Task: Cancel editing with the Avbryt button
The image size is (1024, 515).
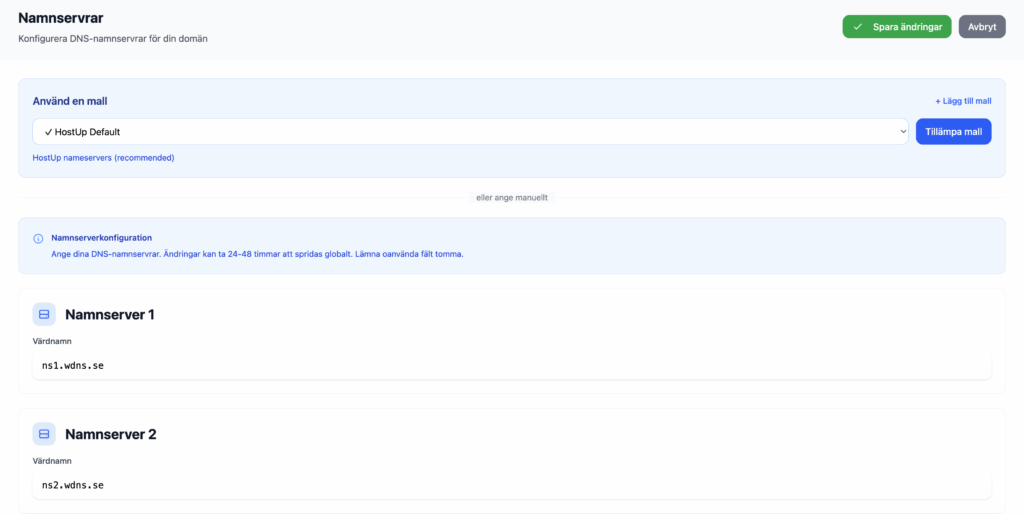Action: pyautogui.click(x=981, y=27)
